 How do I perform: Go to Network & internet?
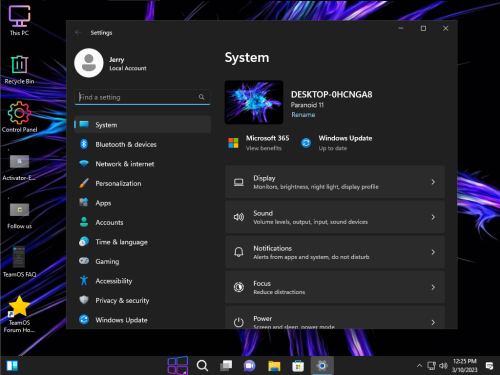pos(143,164)
